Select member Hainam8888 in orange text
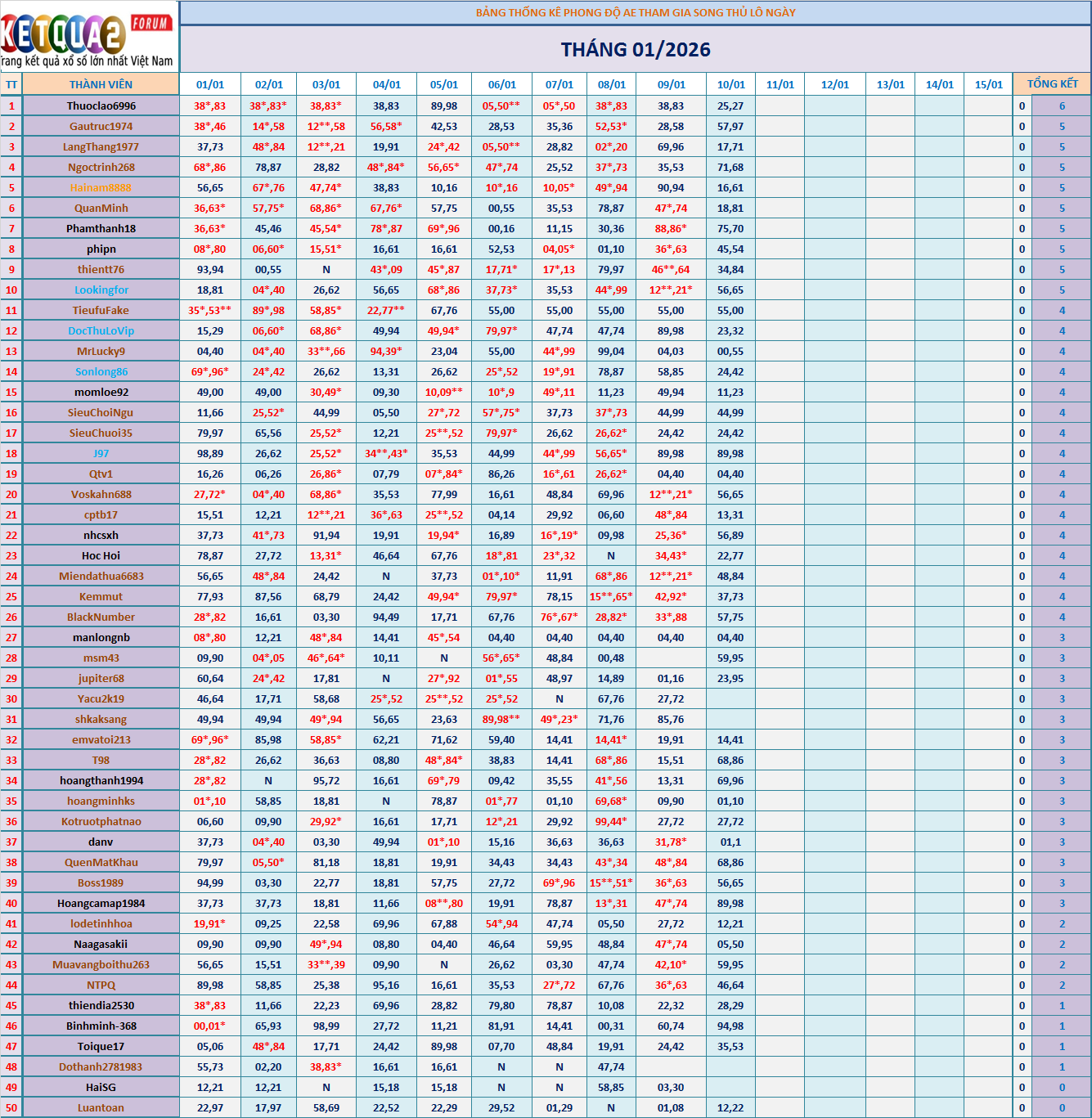Image resolution: width=1092 pixels, height=1118 pixels. click(101, 187)
